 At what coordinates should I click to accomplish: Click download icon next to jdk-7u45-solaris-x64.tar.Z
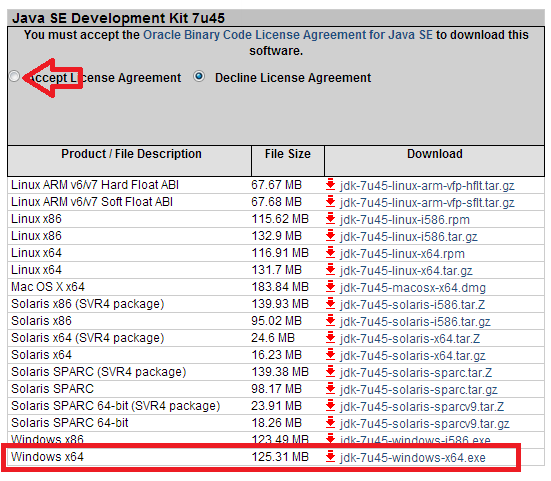pos(330,337)
